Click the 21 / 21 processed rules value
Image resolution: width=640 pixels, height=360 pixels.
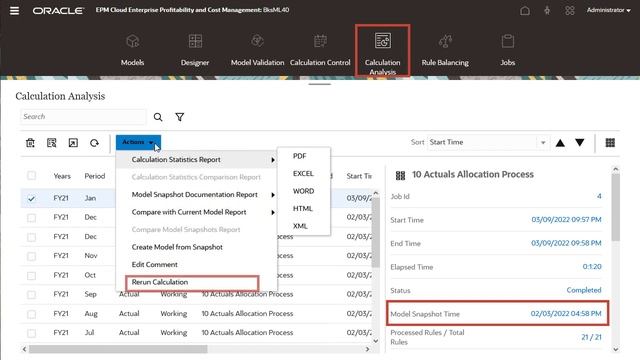pos(591,337)
